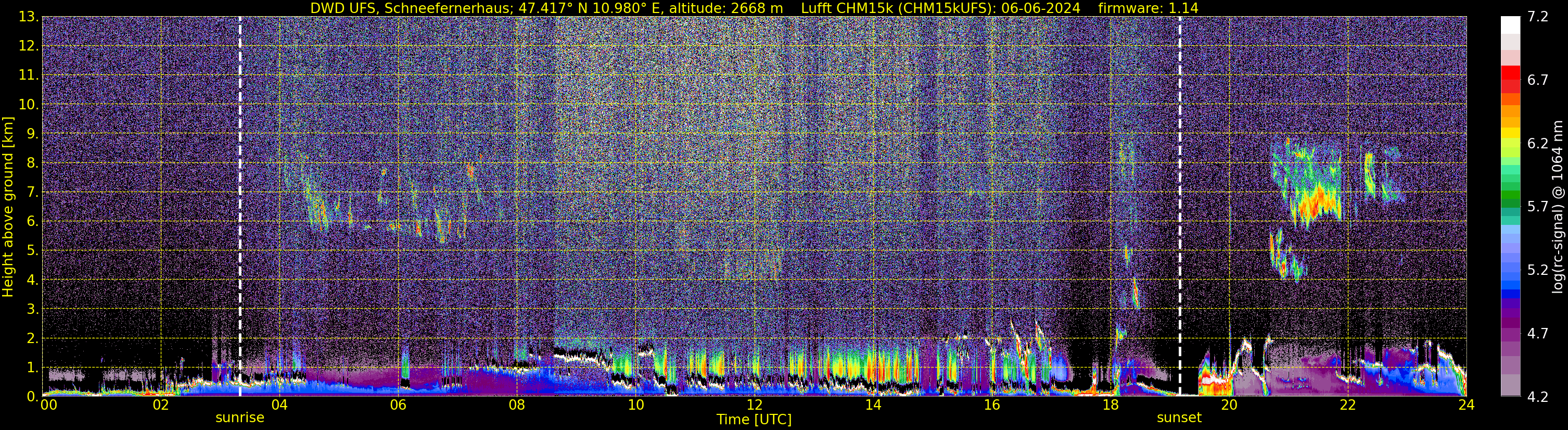Click the height axis tick label 5
Screen dimensions: 1568x430
(x=32, y=250)
